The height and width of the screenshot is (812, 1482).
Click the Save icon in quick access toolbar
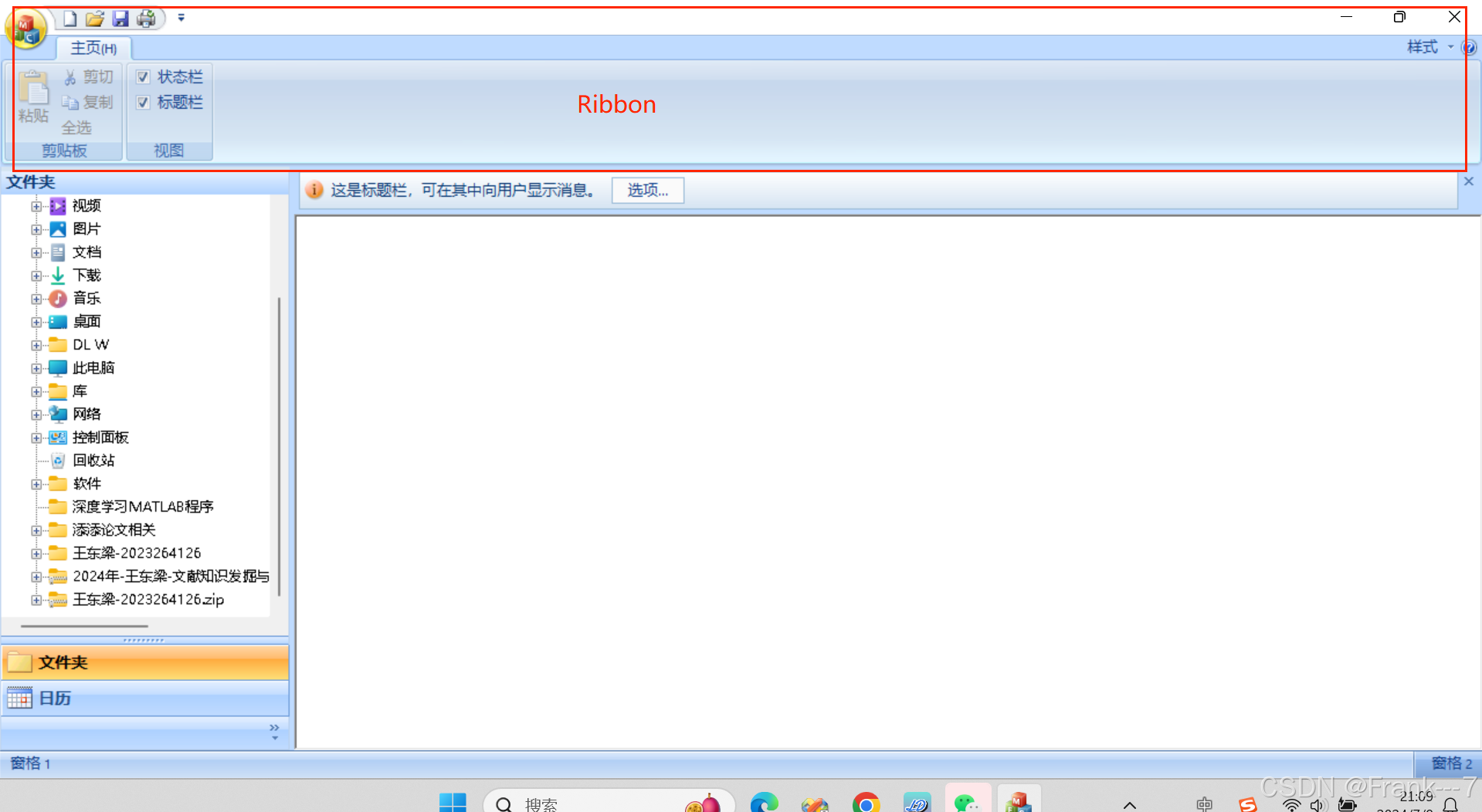120,19
